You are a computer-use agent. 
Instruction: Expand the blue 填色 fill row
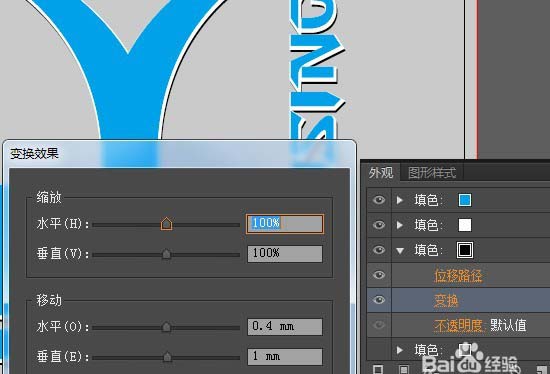pos(400,200)
